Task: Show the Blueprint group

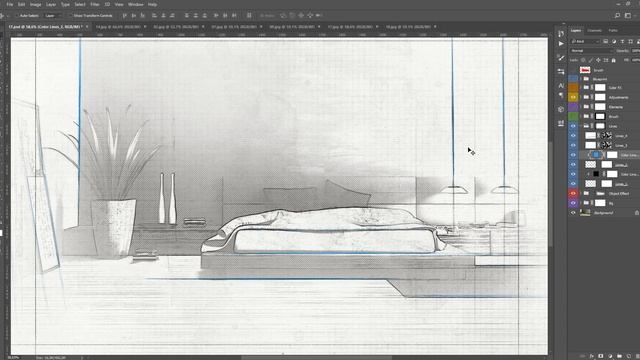Action: click(x=573, y=78)
